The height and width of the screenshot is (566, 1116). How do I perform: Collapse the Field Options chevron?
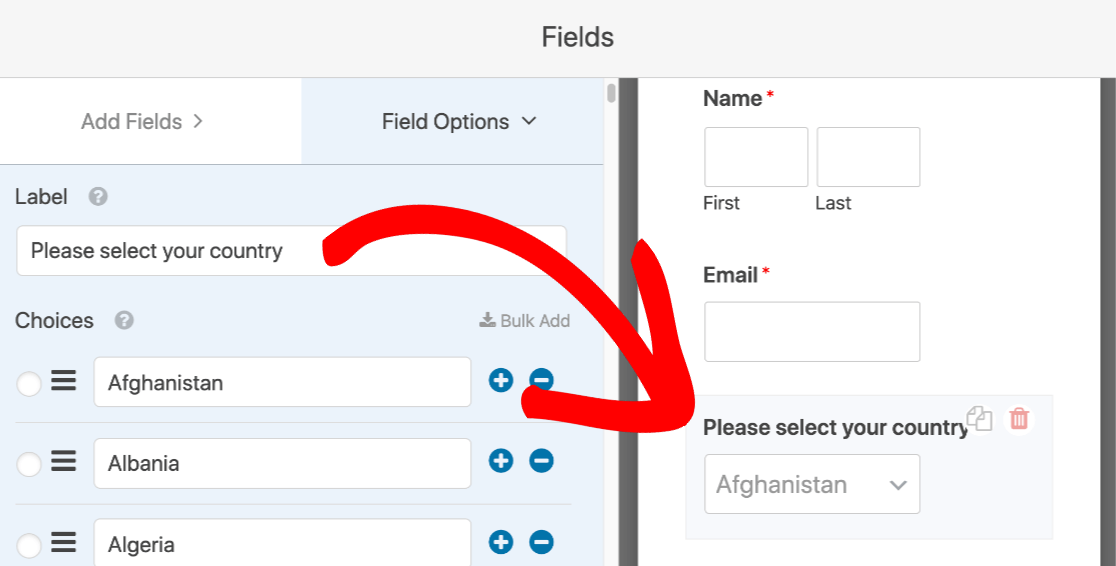(530, 121)
